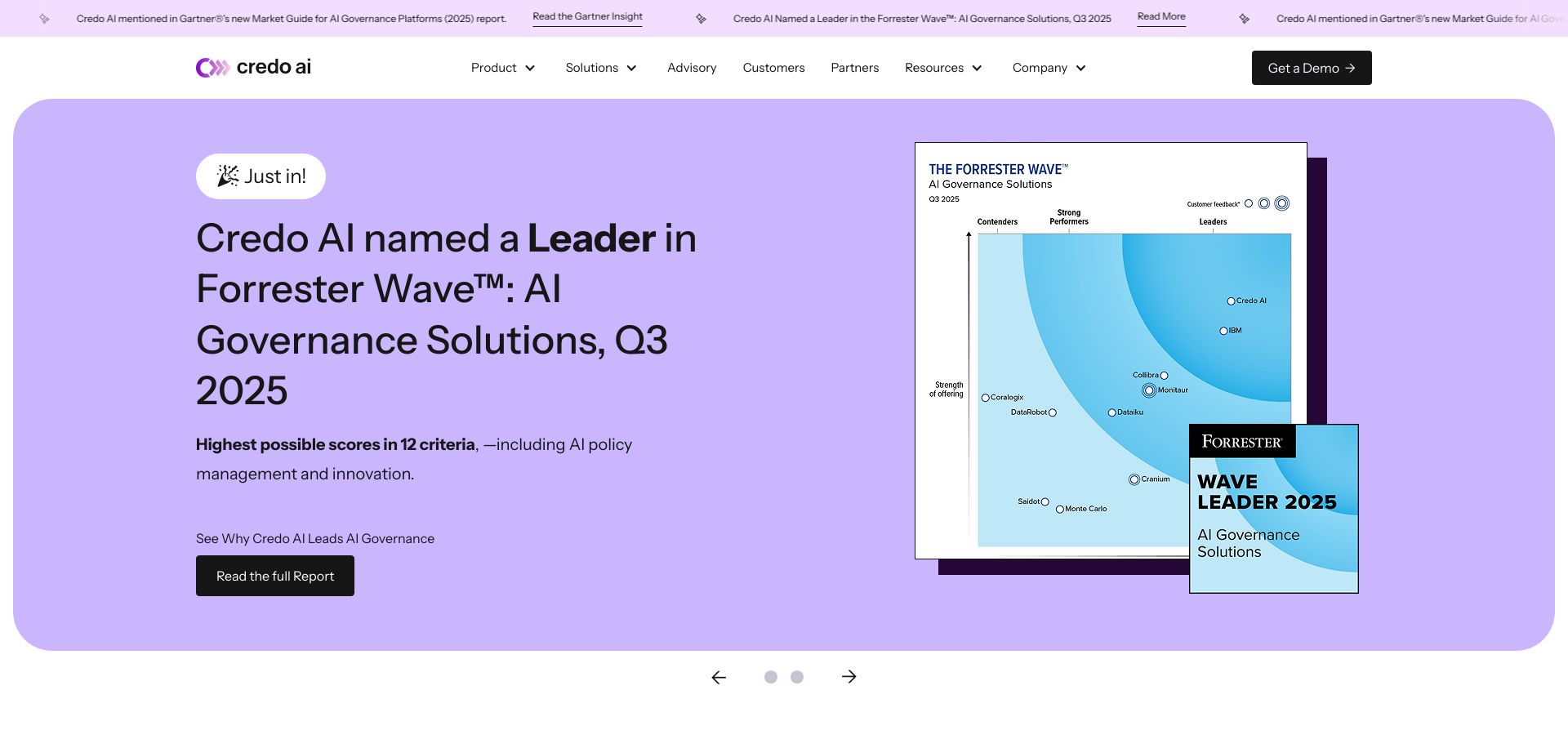Select the second carousel dot
Viewport: 1568px width, 735px height.
click(x=797, y=677)
